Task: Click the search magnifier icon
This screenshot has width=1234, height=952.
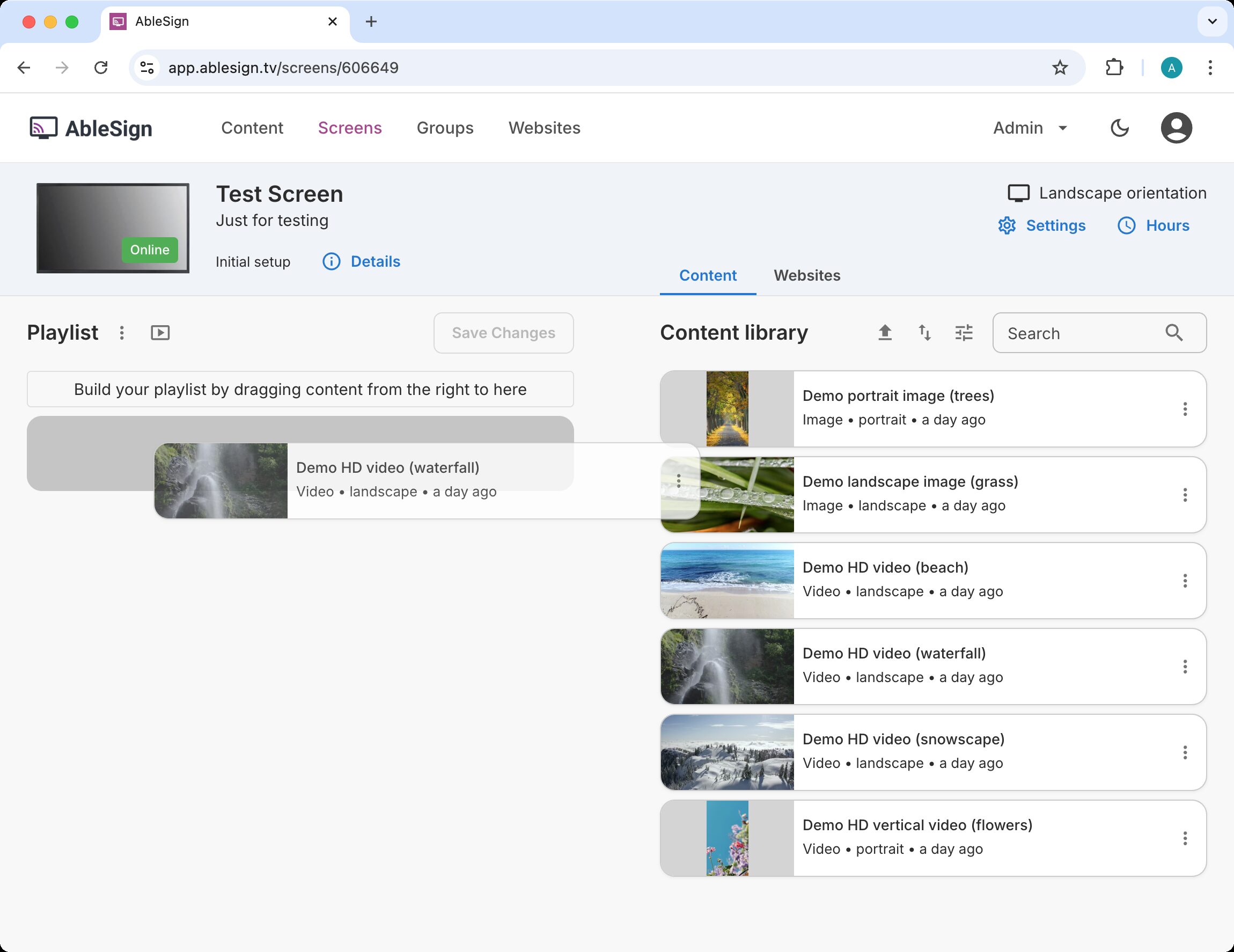Action: (x=1174, y=333)
